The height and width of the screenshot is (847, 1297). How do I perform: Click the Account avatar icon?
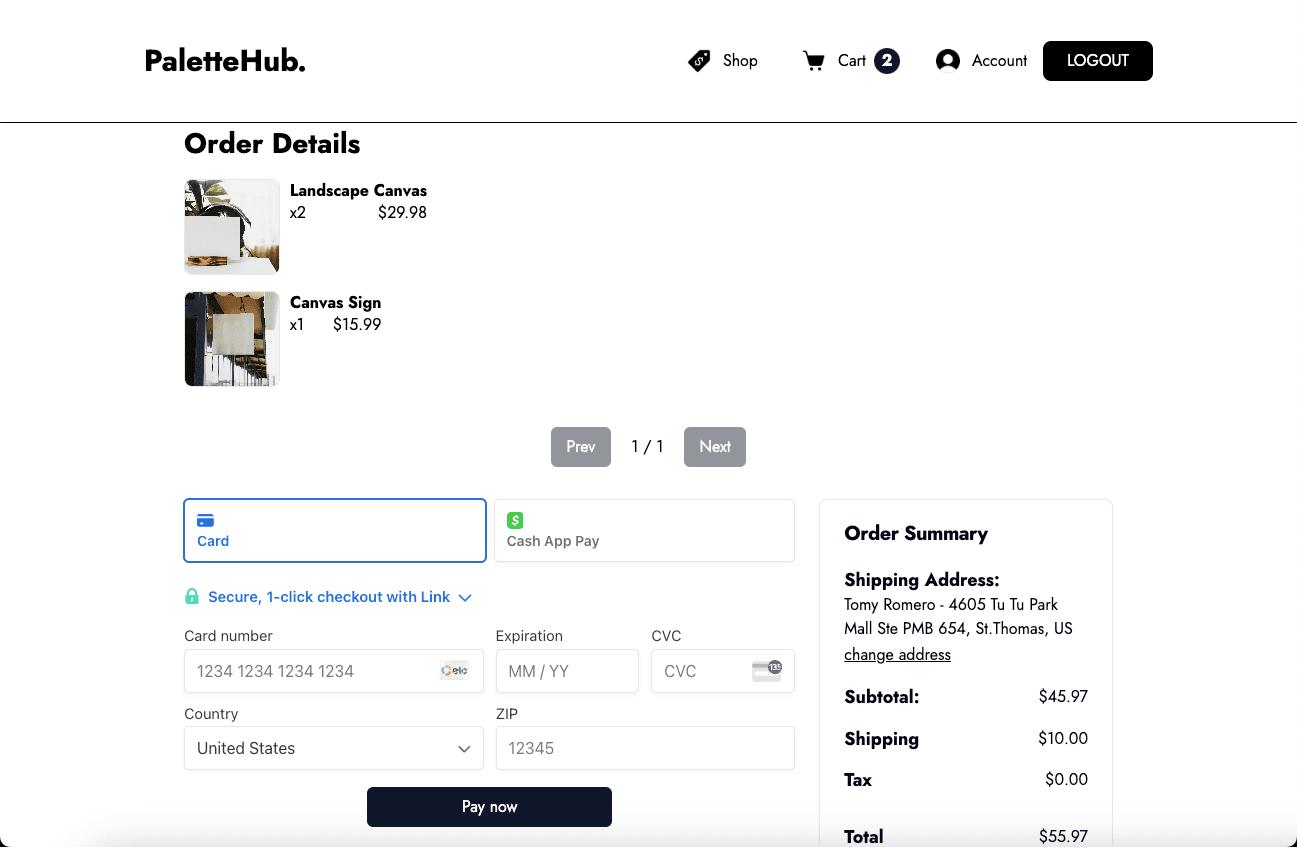pyautogui.click(x=947, y=61)
